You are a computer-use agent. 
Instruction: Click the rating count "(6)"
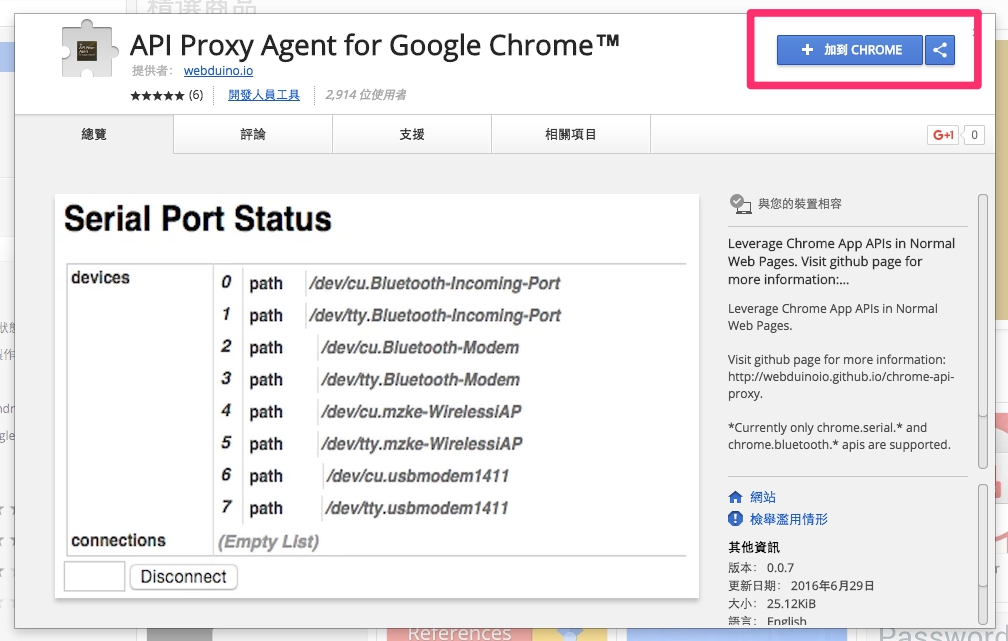pyautogui.click(x=196, y=95)
